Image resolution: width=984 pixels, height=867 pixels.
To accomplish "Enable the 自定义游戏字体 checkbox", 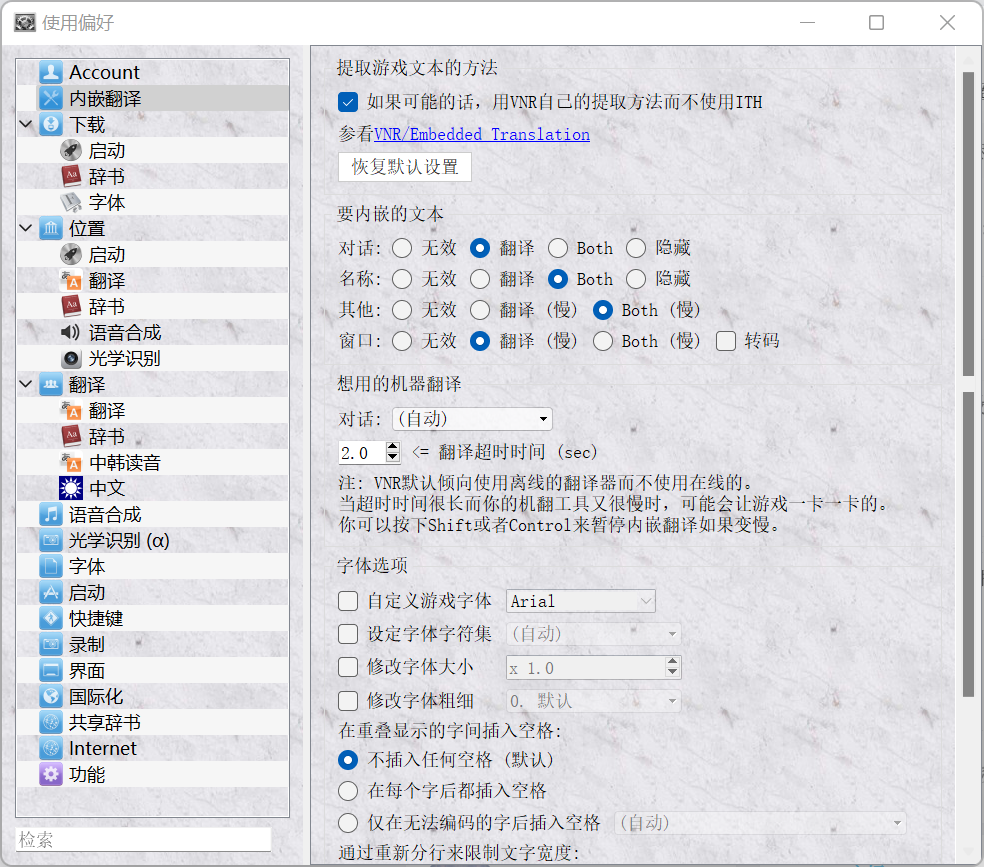I will pyautogui.click(x=348, y=601).
